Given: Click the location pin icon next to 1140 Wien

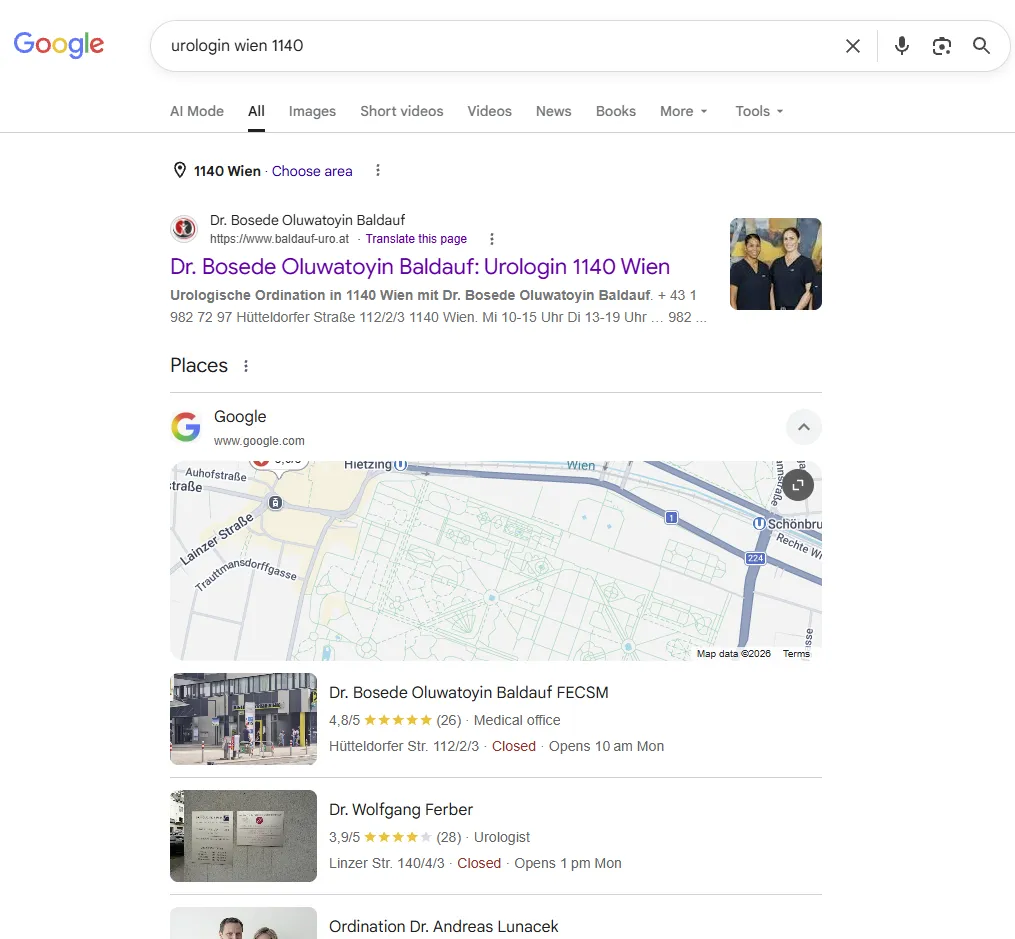Looking at the screenshot, I should tap(179, 170).
